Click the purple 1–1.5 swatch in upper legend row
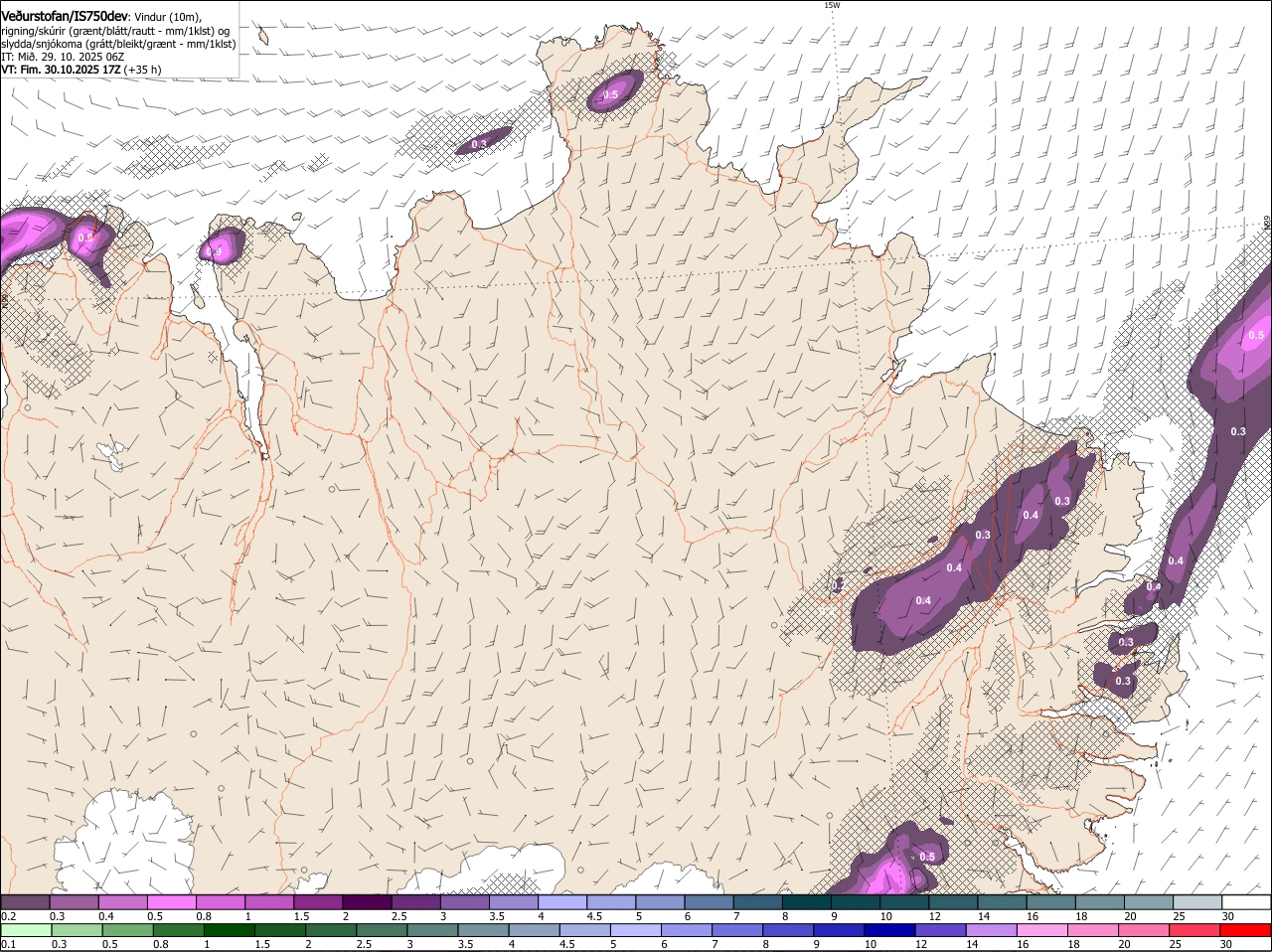1272x952 pixels. pos(269,901)
